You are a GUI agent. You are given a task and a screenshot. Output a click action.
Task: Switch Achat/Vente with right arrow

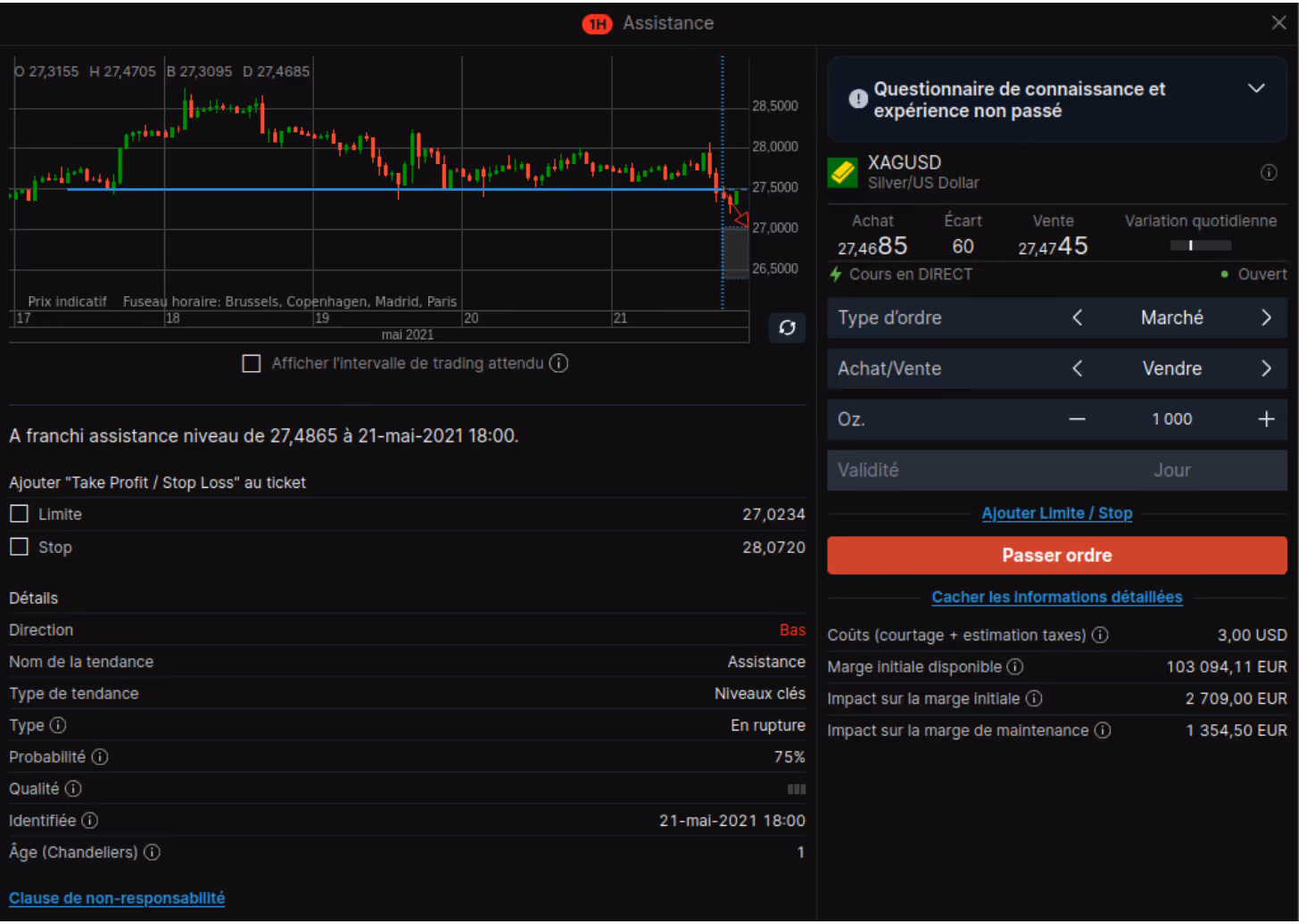tap(1266, 369)
